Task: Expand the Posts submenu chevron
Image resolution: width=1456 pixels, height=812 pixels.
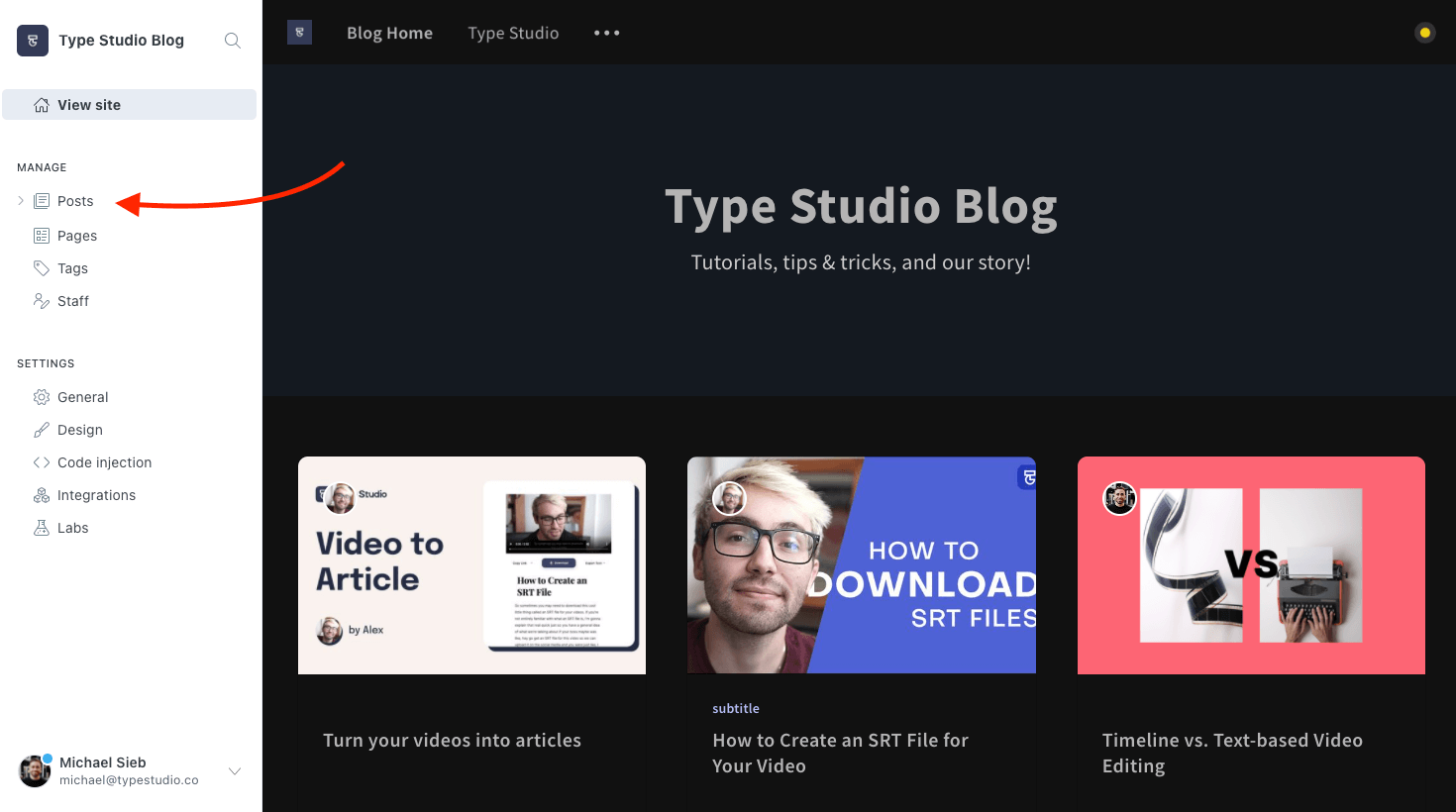Action: pyautogui.click(x=21, y=201)
